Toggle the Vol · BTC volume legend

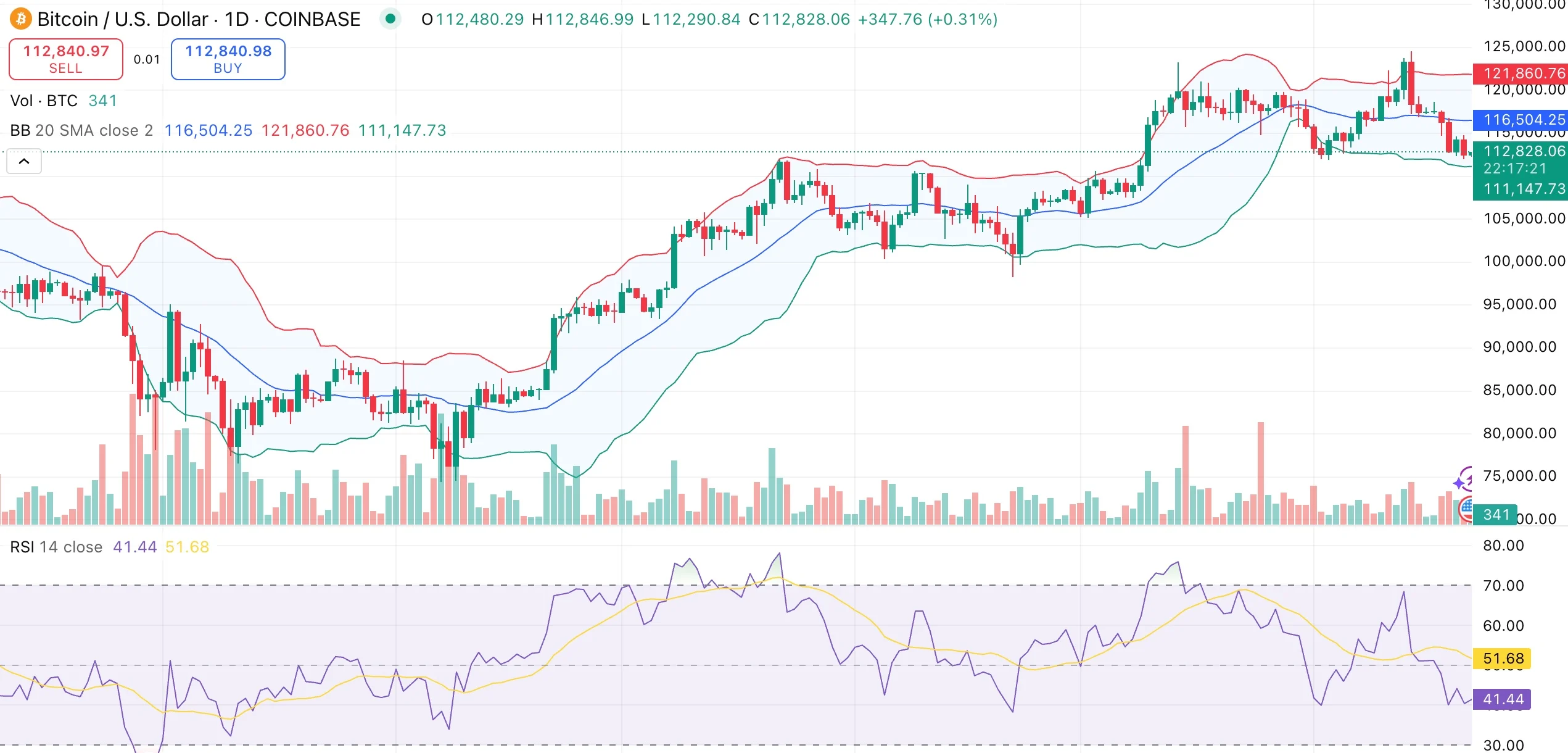point(44,100)
